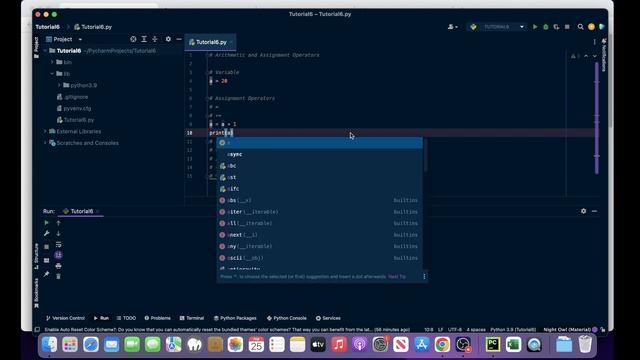Choose the highlighted 'a' completion suggestion

coord(320,143)
